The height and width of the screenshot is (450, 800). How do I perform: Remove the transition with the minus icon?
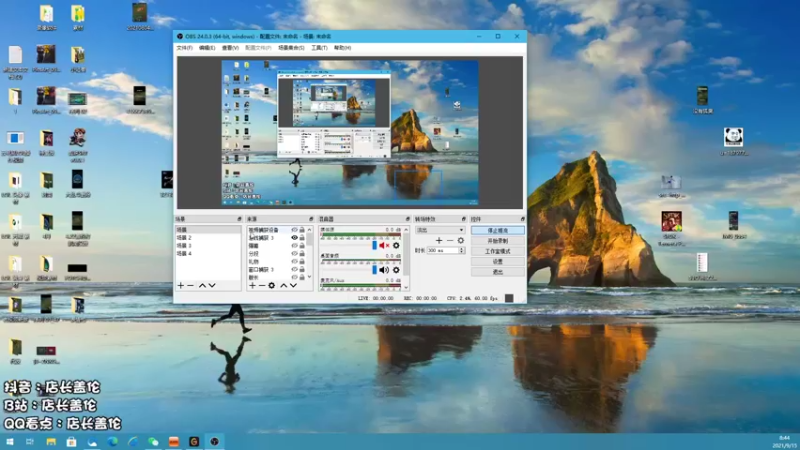click(x=449, y=240)
